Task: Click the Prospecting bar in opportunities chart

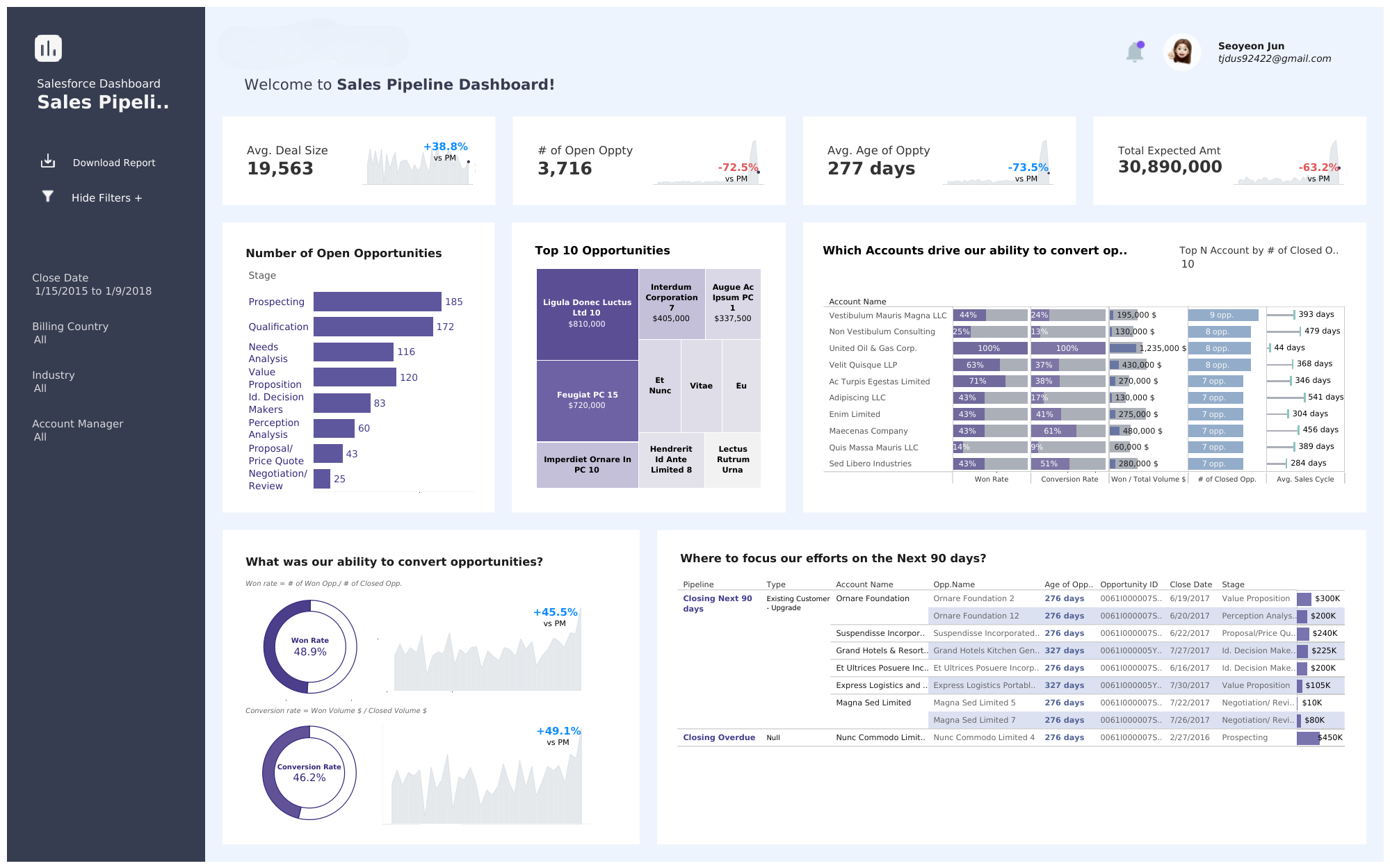Action: point(376,301)
